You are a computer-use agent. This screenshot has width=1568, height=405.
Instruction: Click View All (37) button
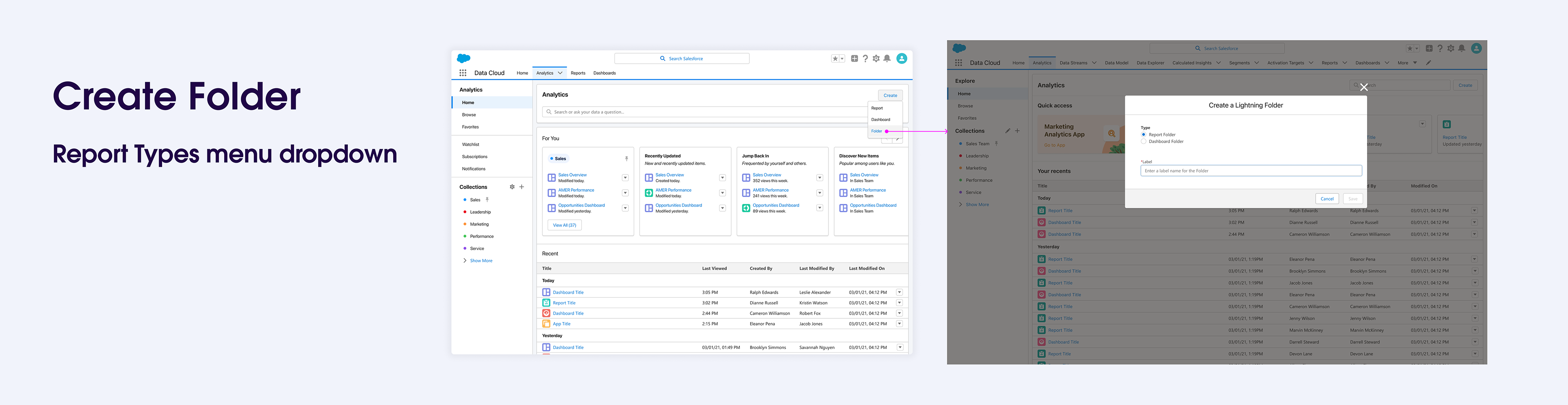click(564, 225)
